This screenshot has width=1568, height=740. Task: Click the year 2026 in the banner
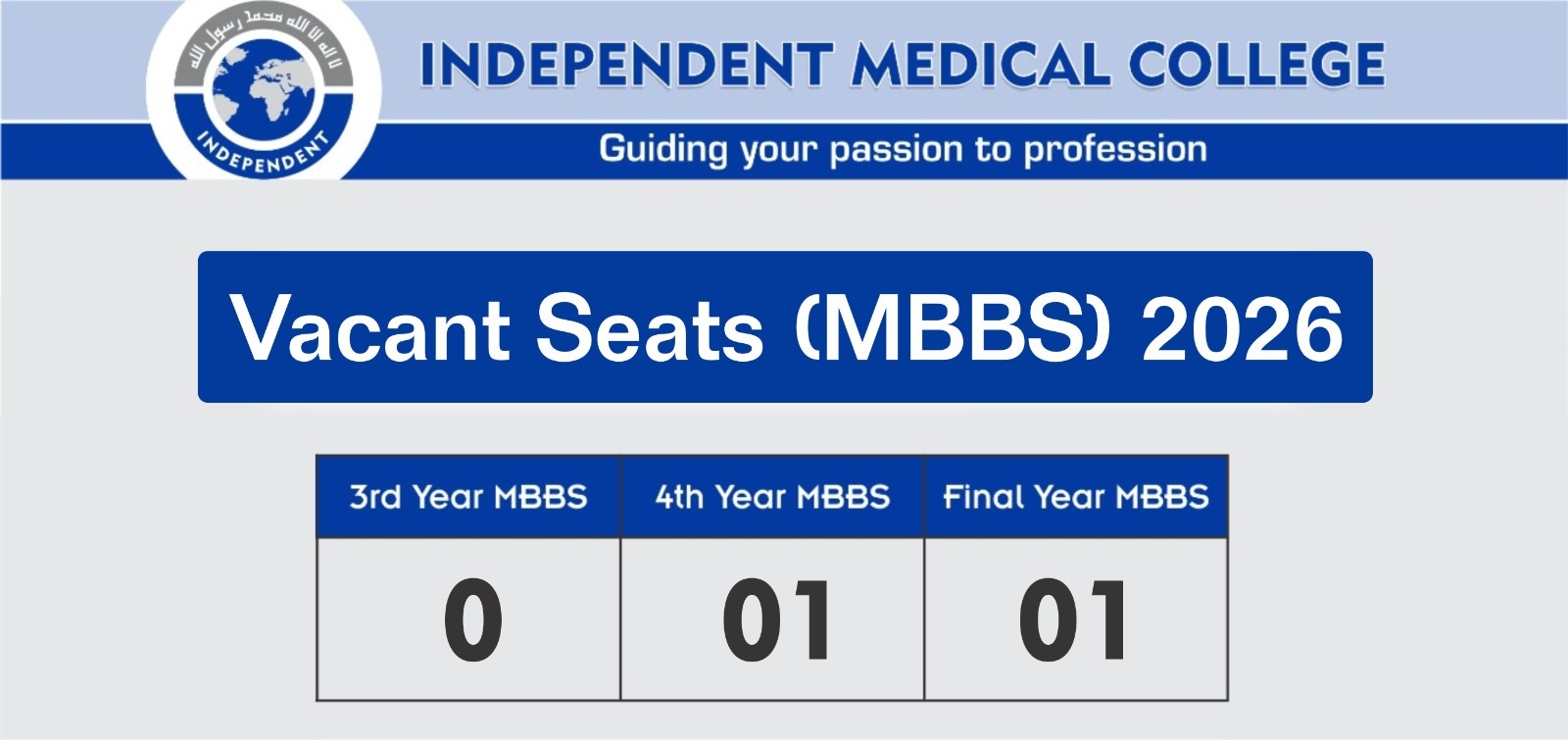[1242, 328]
